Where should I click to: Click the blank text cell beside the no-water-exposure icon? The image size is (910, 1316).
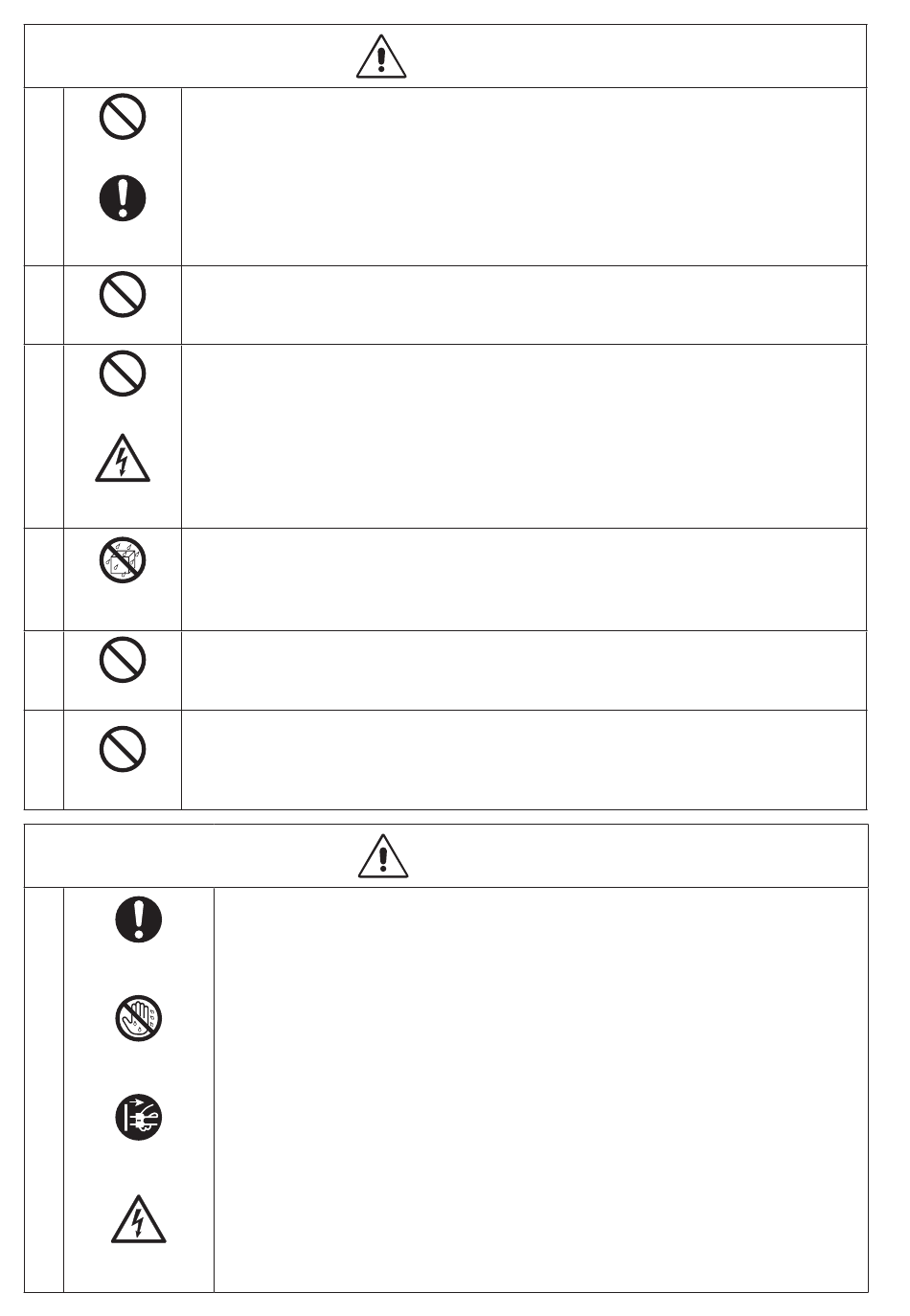523,579
